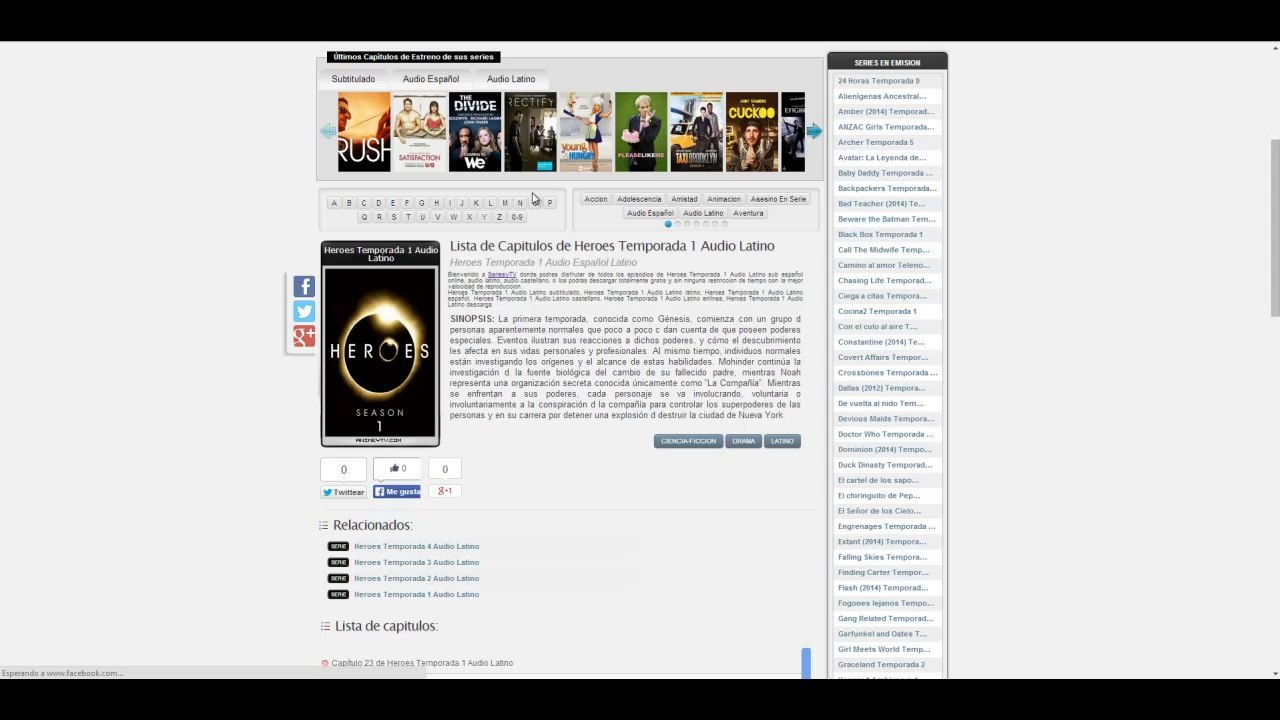Image resolution: width=1280 pixels, height=720 pixels.
Task: Click the Twittear button
Action: (343, 492)
